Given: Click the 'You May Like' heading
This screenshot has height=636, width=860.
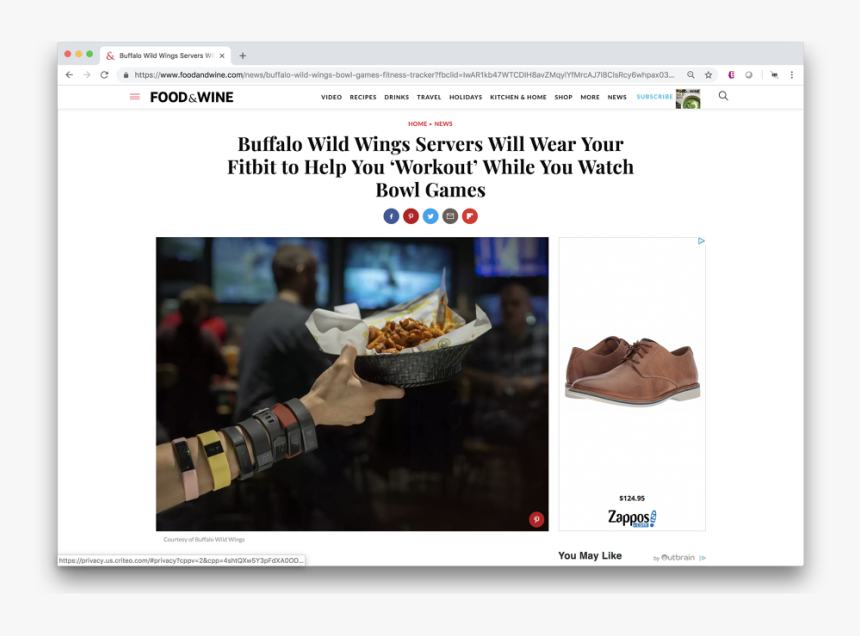Looking at the screenshot, I should tap(590, 556).
